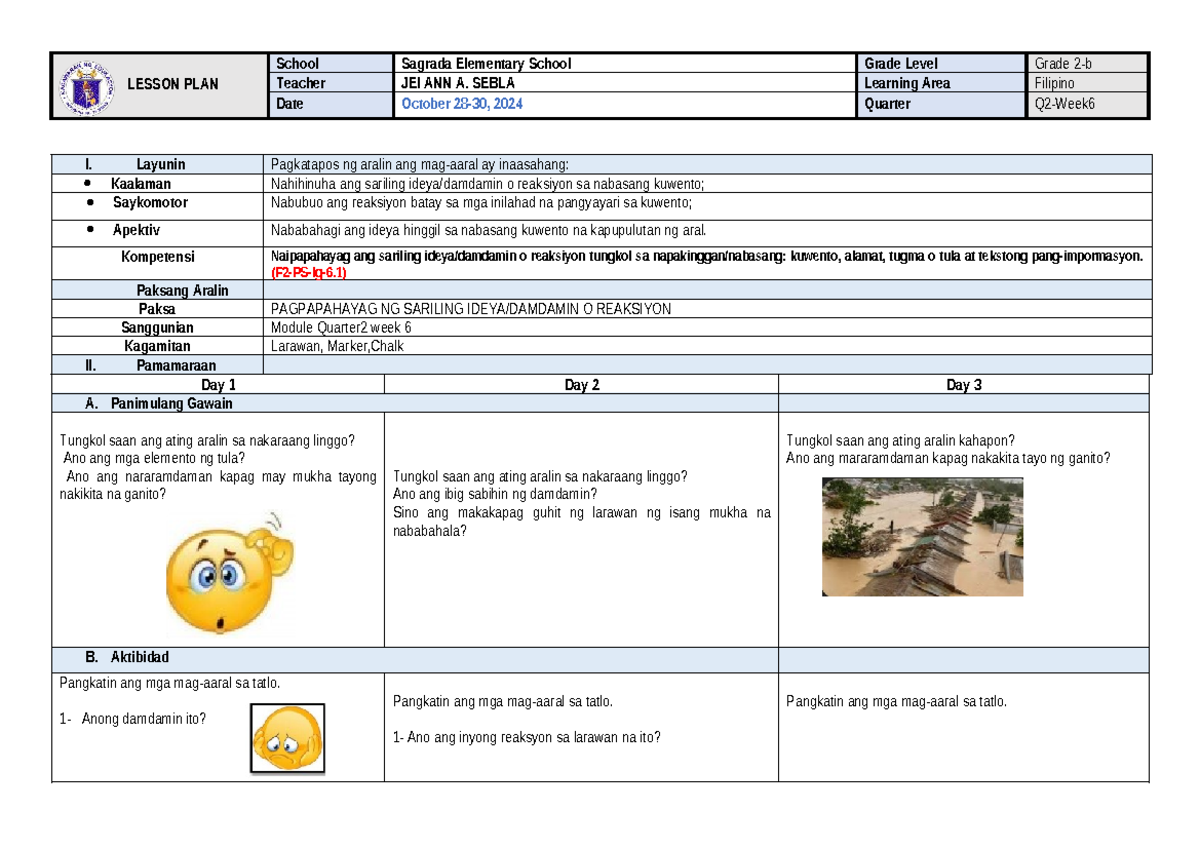Click '1- Ano ang inyong reaksyon sa larawan na ito?'

(x=527, y=738)
